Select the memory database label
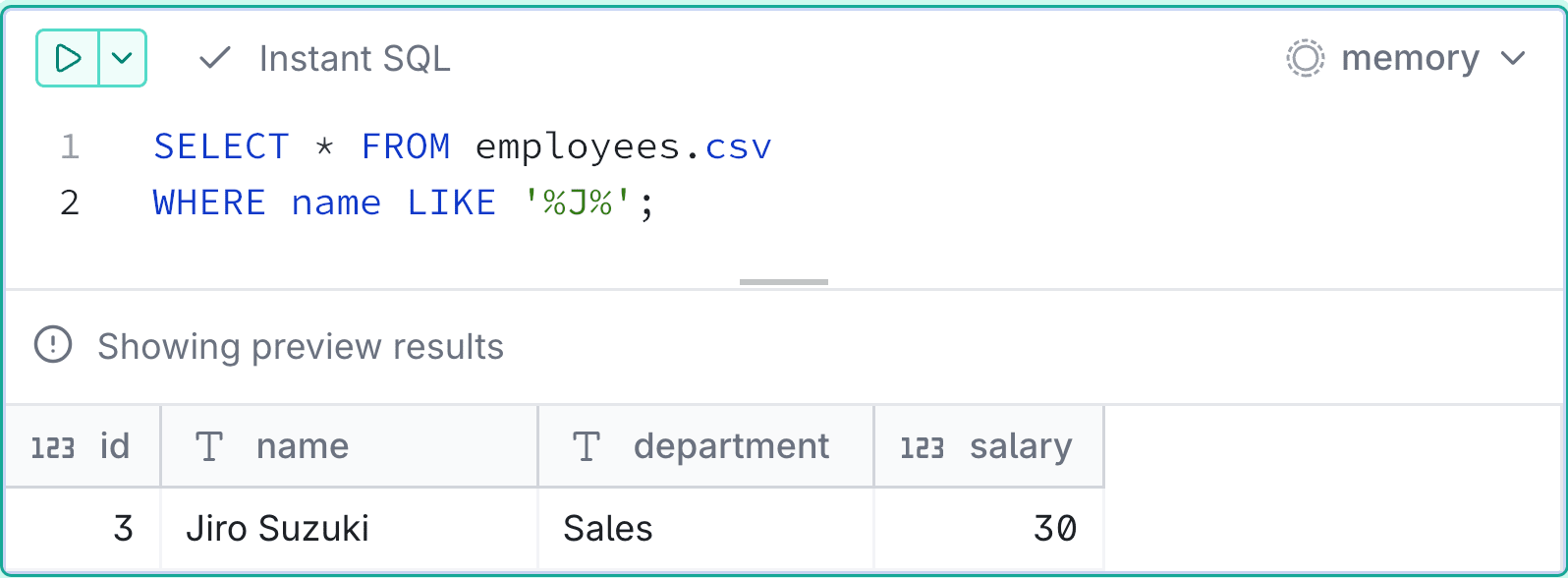The image size is (1568, 578). click(x=1410, y=59)
